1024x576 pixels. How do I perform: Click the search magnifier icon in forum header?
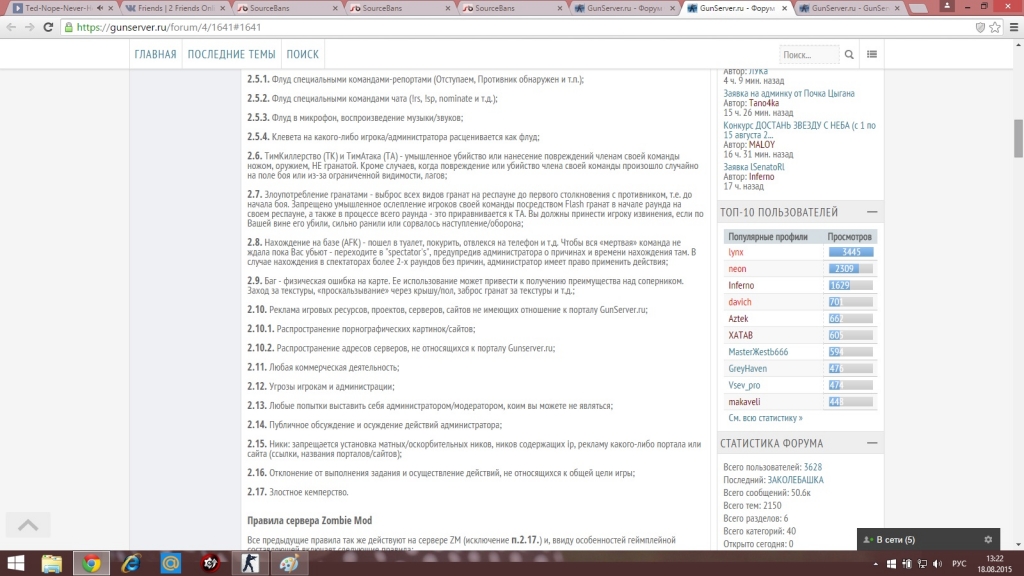pos(849,55)
